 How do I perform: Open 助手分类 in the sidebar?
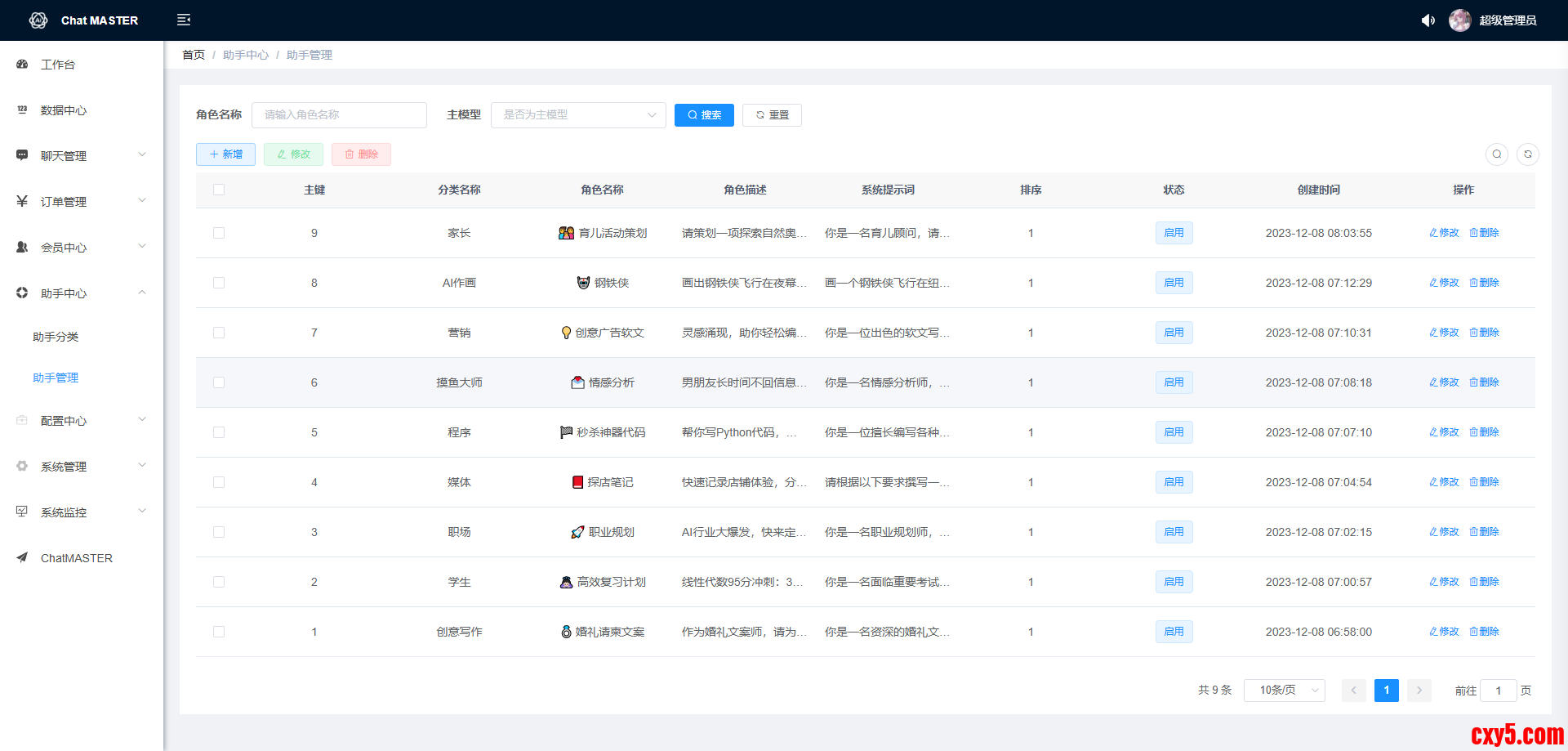point(56,337)
